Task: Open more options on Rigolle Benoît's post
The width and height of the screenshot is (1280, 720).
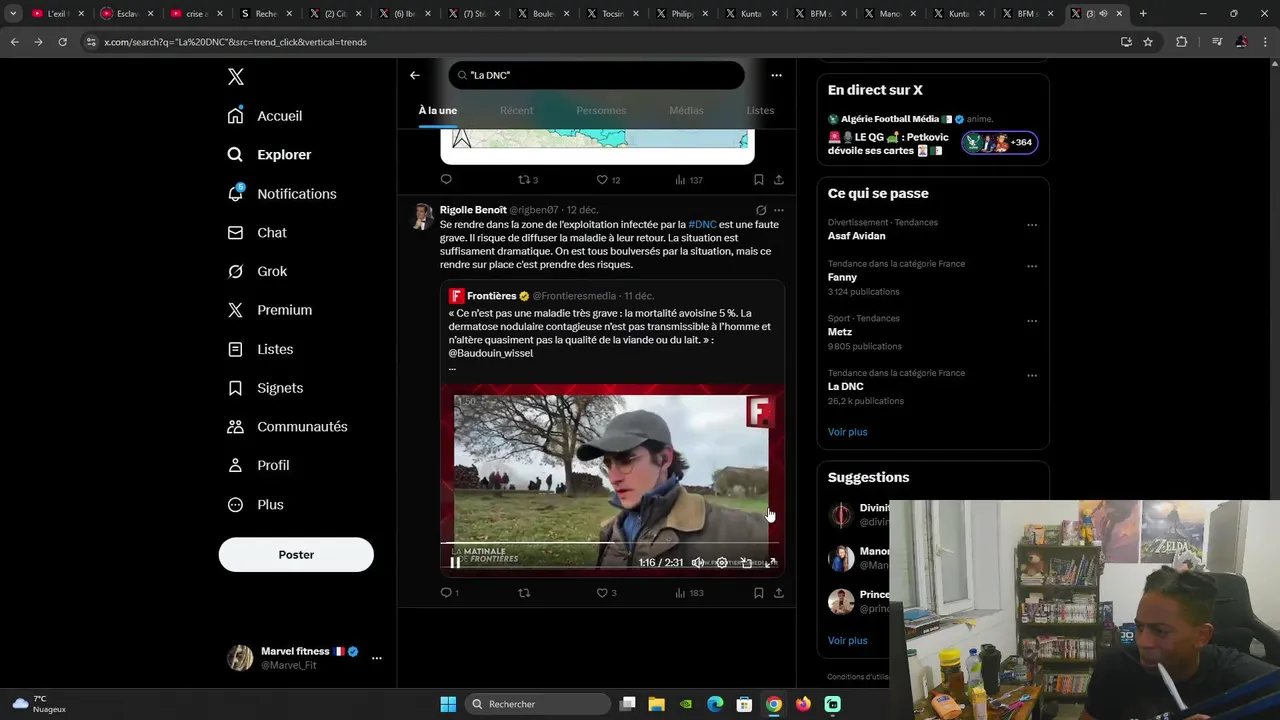Action: click(779, 210)
